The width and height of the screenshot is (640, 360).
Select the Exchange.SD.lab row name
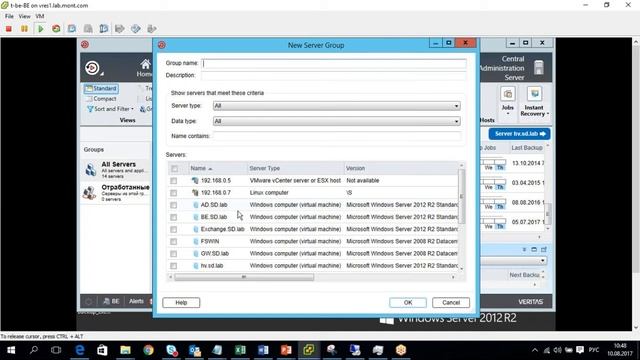pos(222,229)
